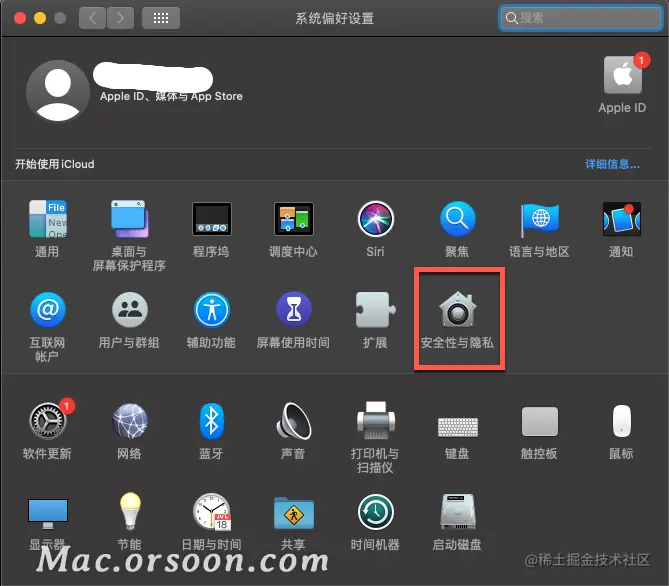Image resolution: width=669 pixels, height=586 pixels.
Task: Open the 通用 General preferences
Action: pos(47,219)
